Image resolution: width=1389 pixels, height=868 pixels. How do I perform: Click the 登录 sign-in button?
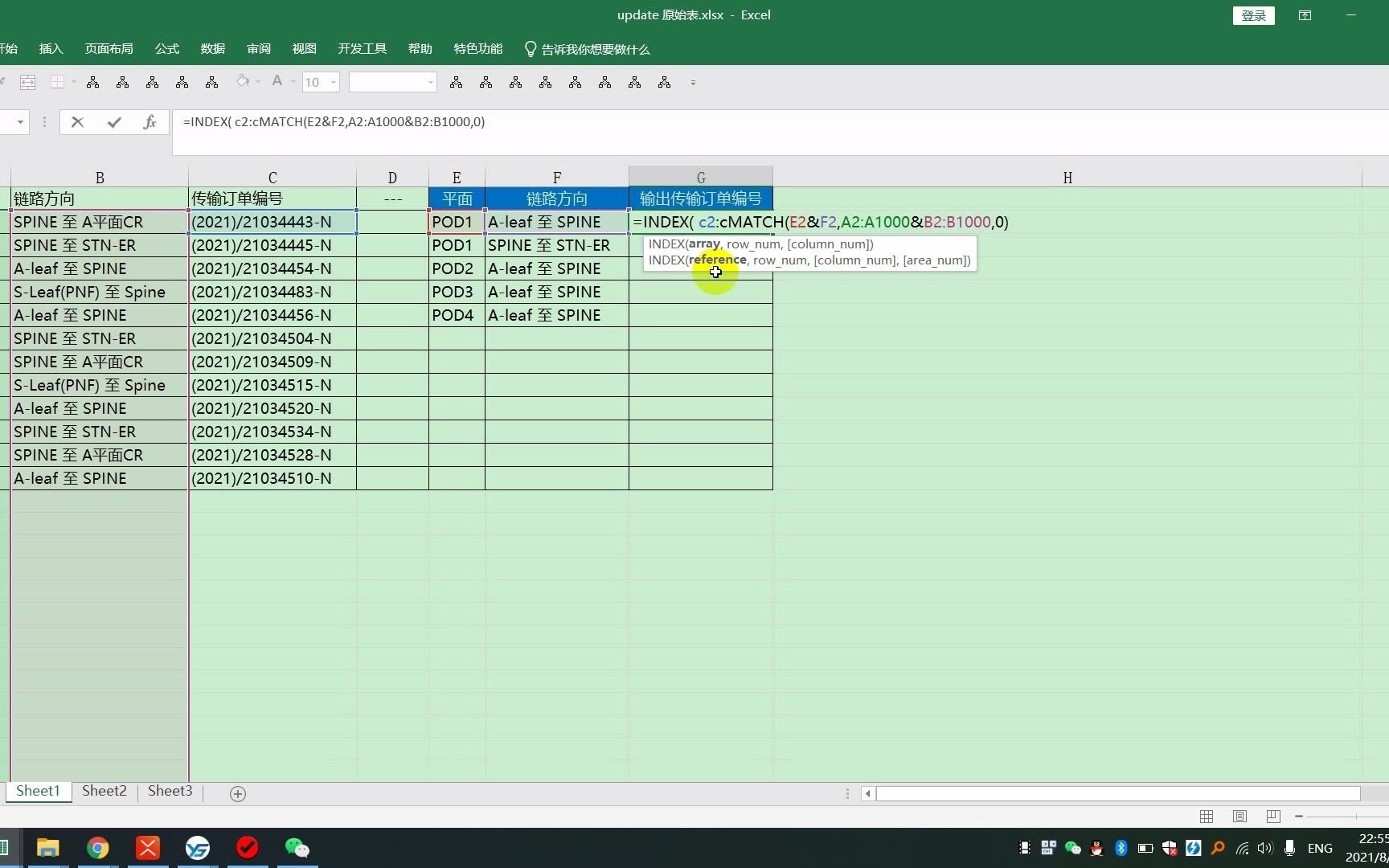[x=1254, y=15]
